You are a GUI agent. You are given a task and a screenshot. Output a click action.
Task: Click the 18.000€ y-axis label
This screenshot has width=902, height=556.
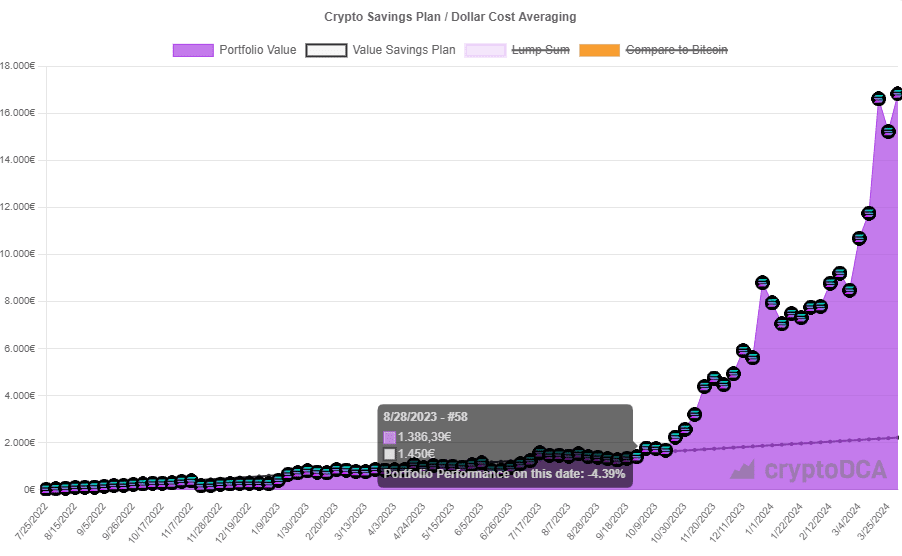coord(17,66)
